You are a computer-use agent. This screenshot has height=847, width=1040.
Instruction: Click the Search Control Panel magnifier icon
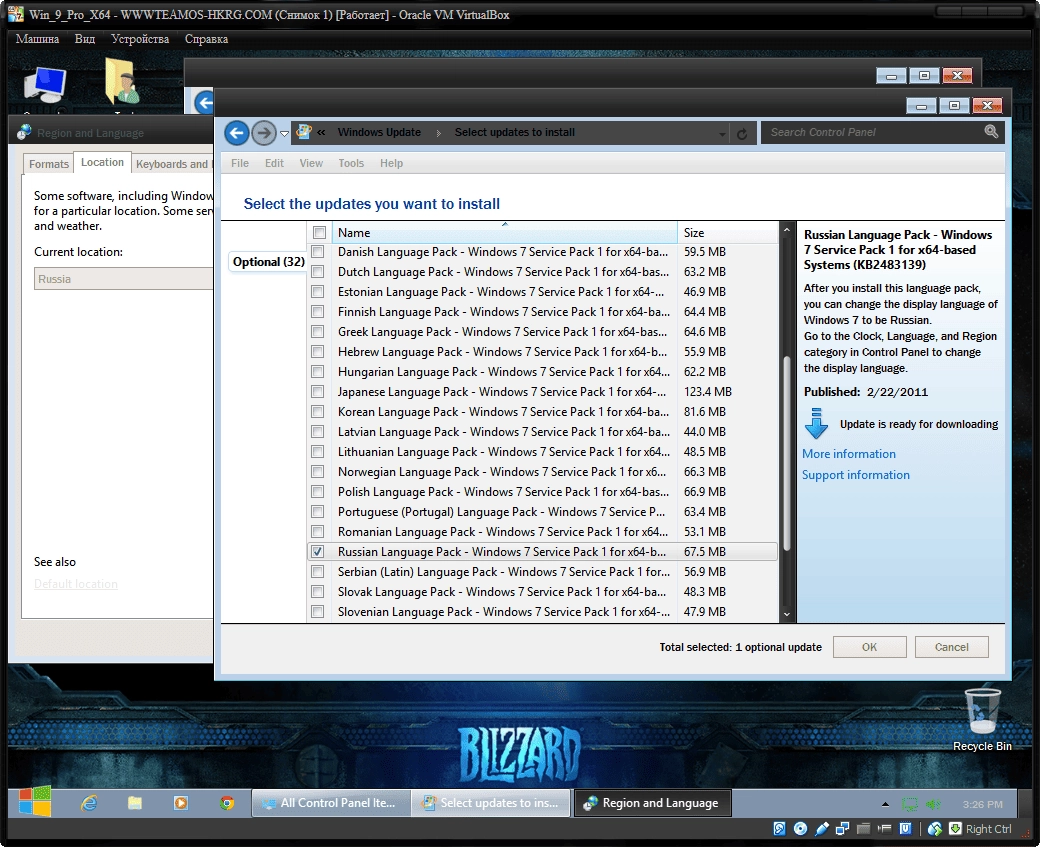click(991, 132)
